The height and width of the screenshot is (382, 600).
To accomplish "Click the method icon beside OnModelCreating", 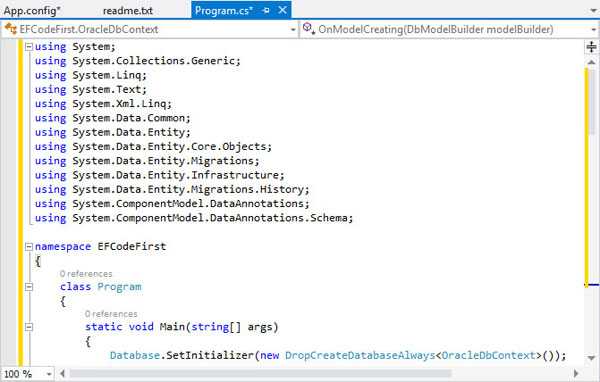I will [x=308, y=28].
